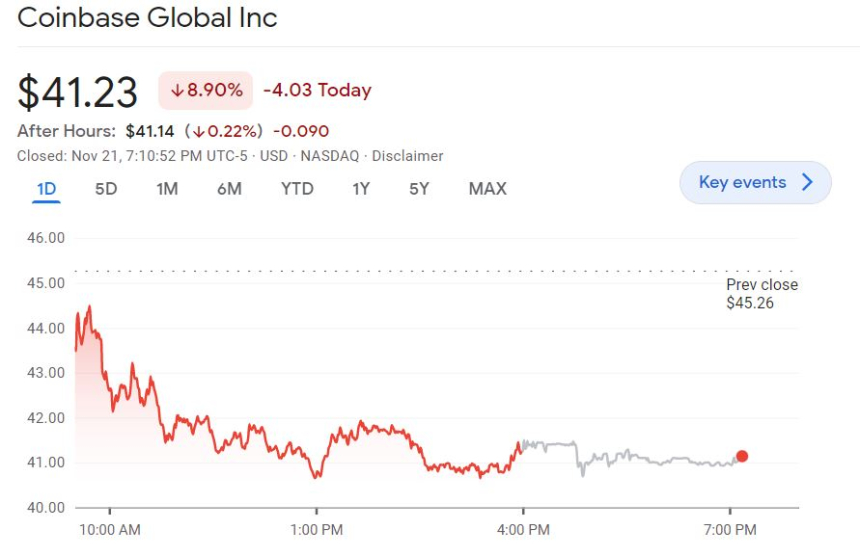
Task: Open the Disclaimer link
Action: click(407, 156)
